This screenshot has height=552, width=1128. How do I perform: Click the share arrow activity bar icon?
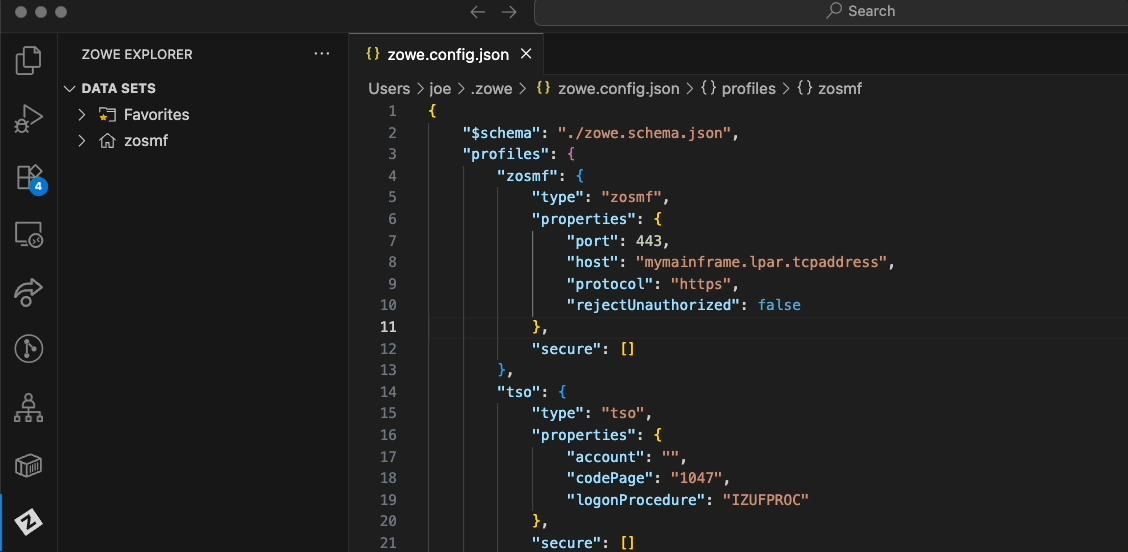click(29, 291)
